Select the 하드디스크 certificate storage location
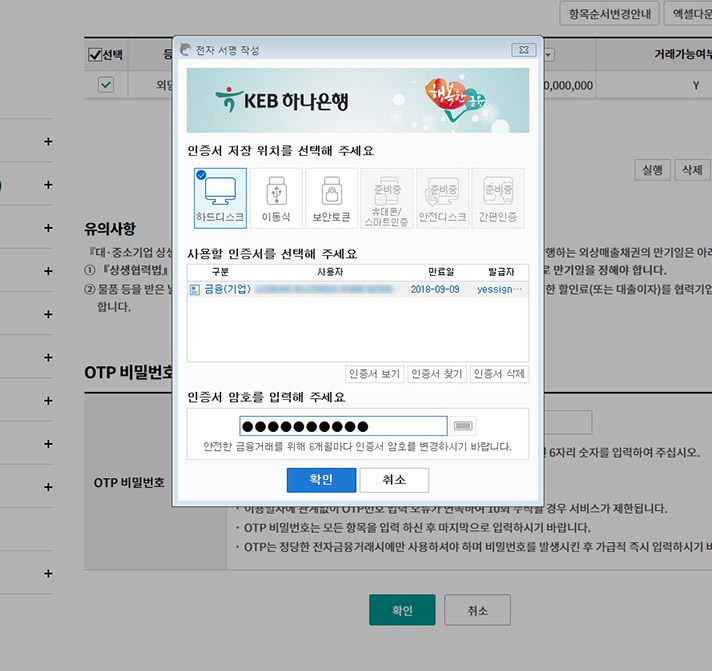 (x=219, y=196)
